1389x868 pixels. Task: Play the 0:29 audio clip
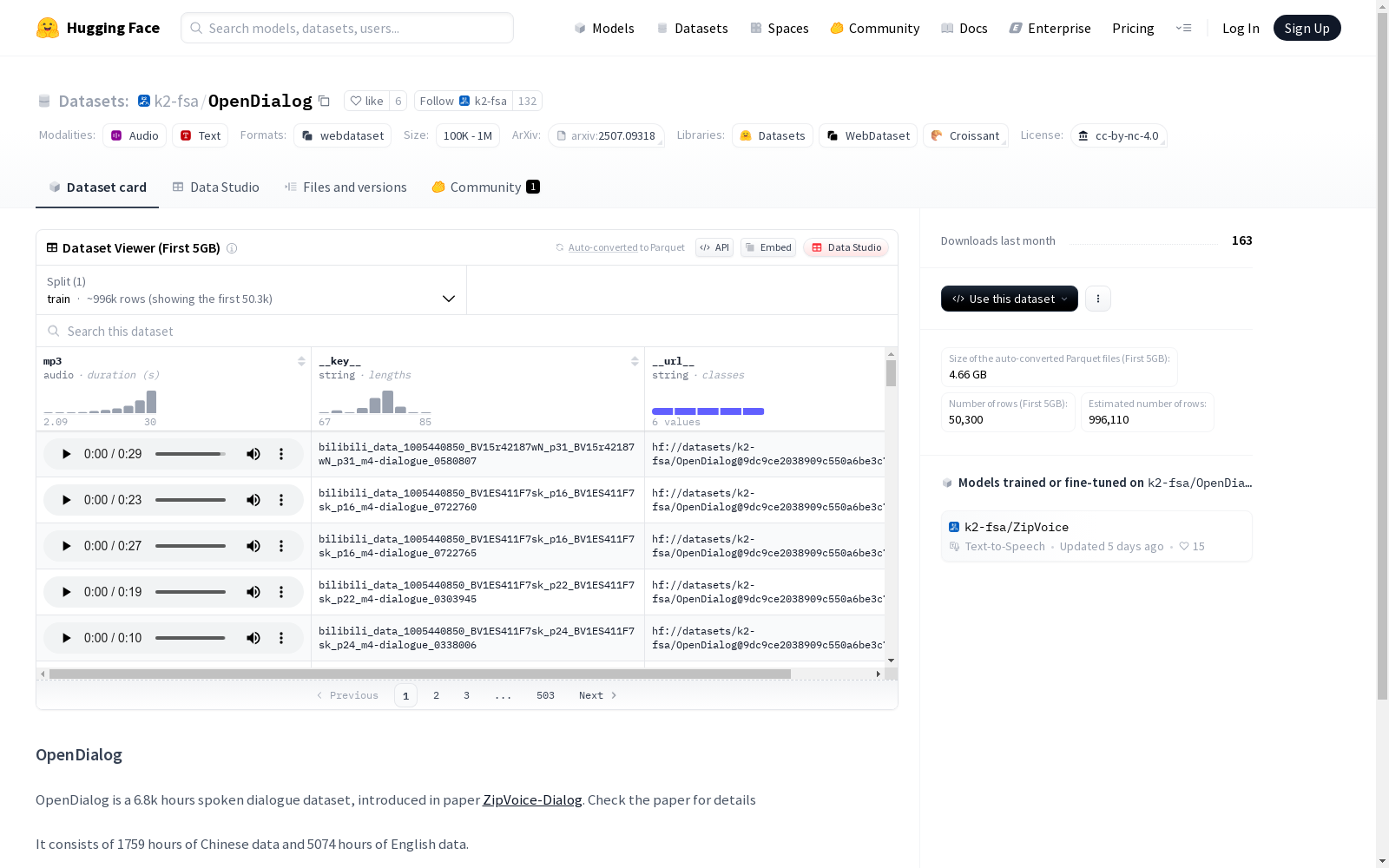tap(66, 454)
